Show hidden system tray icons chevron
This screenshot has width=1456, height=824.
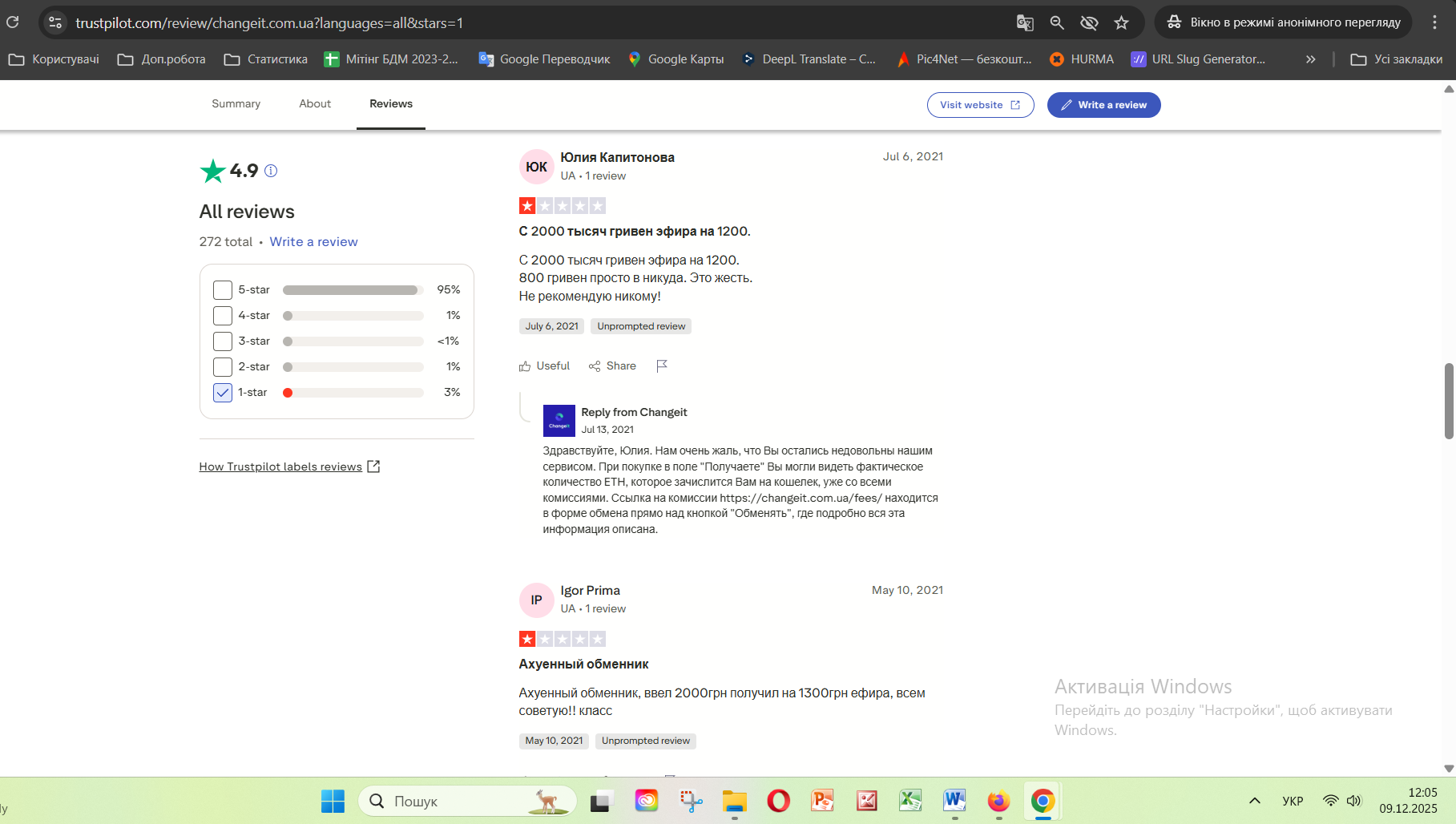pyautogui.click(x=1255, y=801)
